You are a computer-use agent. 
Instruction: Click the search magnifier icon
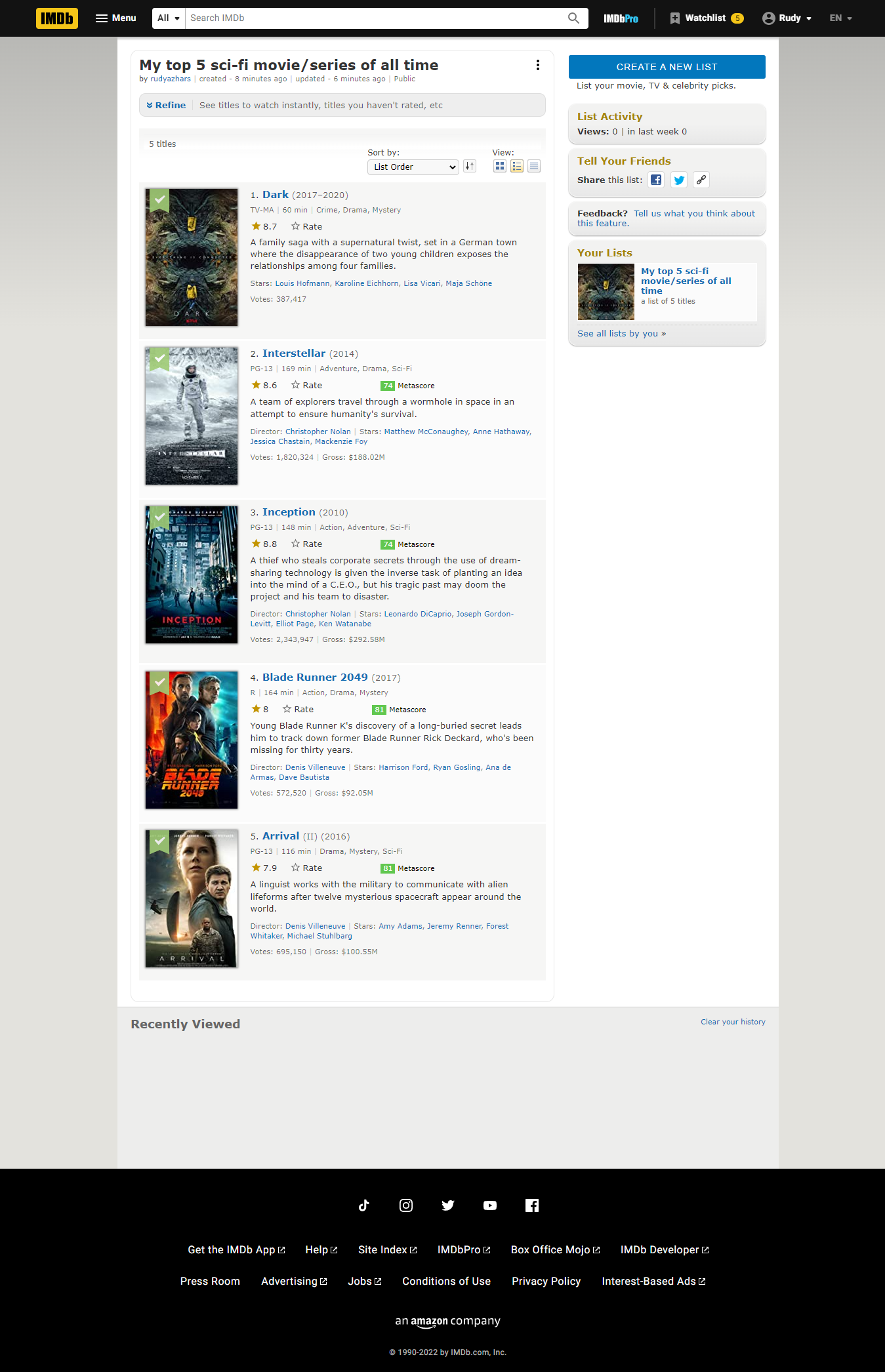[574, 18]
